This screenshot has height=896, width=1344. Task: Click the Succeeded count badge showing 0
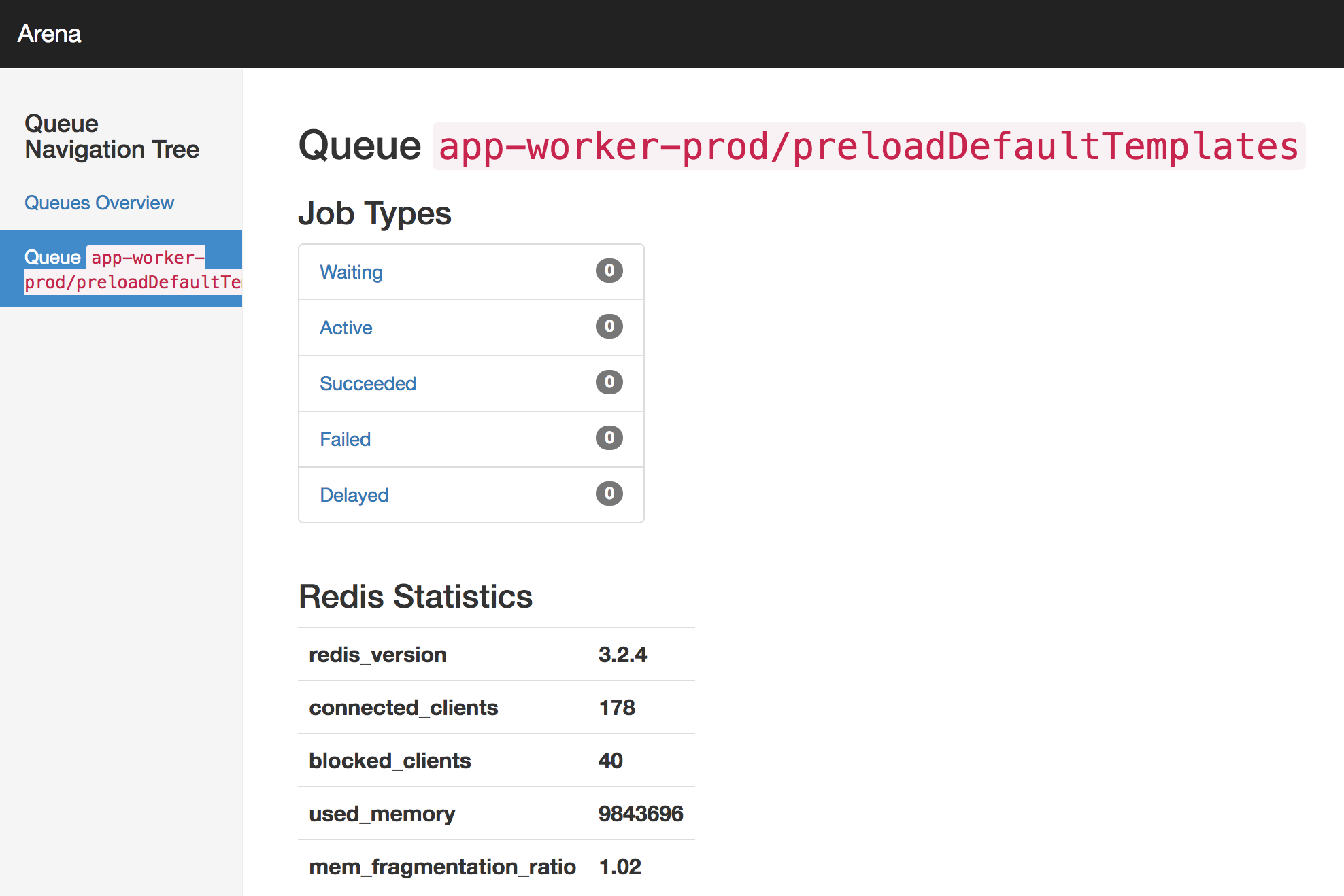point(609,382)
